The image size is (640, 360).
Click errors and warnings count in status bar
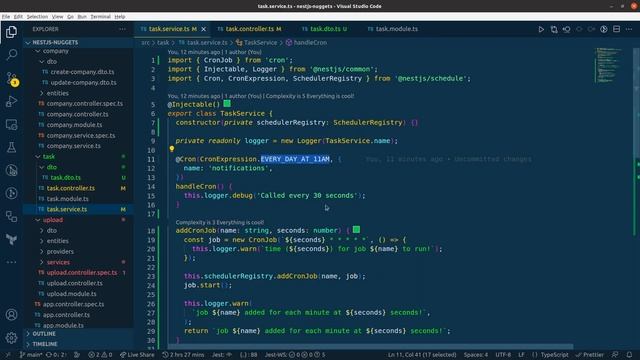pyautogui.click(x=100, y=355)
